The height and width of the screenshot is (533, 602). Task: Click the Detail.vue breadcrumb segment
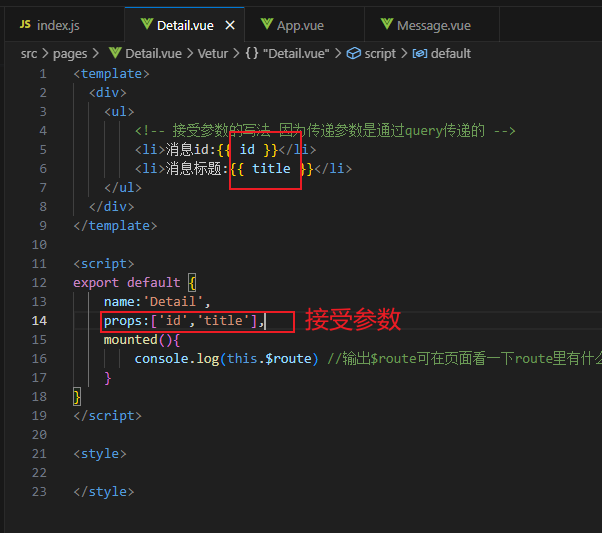(x=153, y=53)
